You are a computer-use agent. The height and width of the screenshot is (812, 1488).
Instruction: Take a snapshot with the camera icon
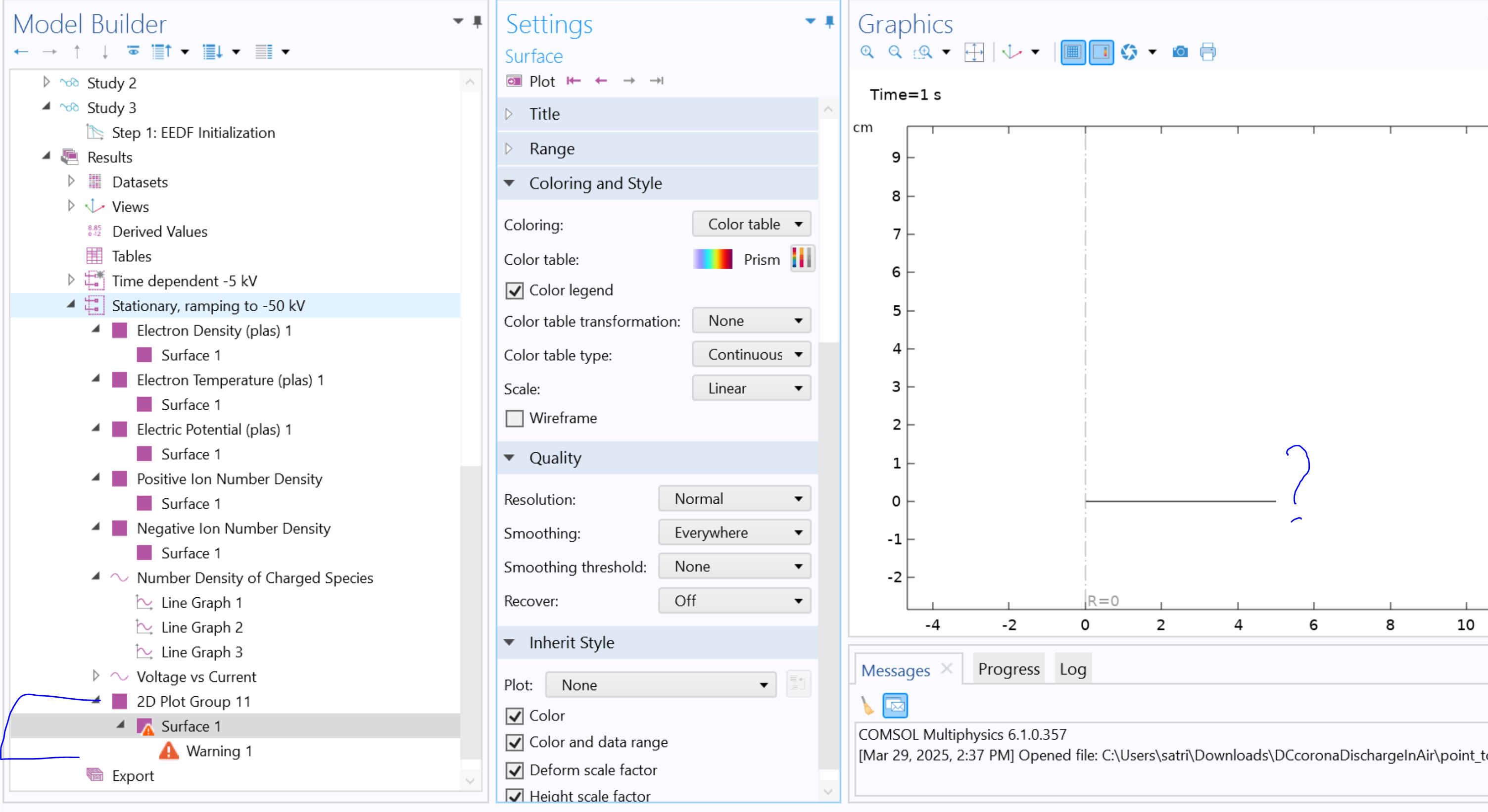tap(1180, 52)
